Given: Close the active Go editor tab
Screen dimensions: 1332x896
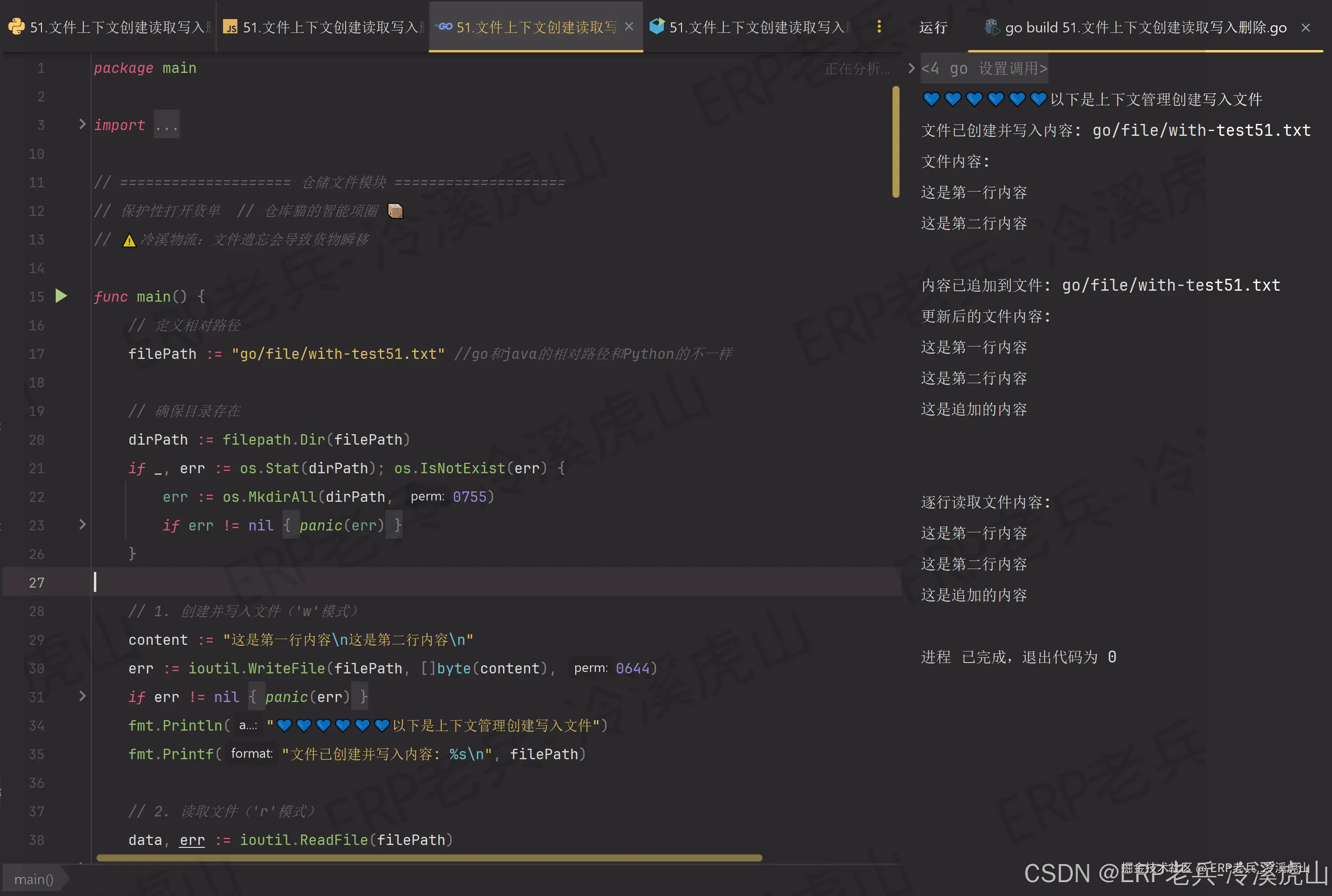Looking at the screenshot, I should pyautogui.click(x=629, y=26).
